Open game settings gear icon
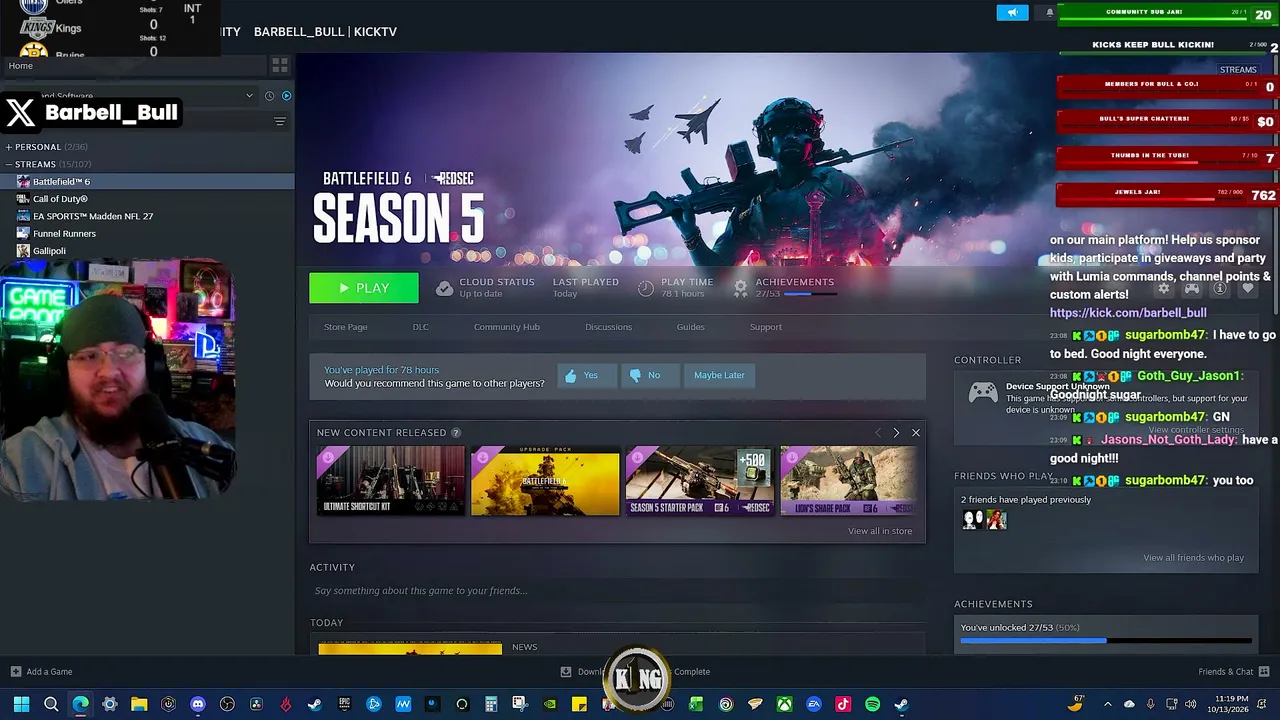This screenshot has width=1280, height=720. coord(1163,288)
